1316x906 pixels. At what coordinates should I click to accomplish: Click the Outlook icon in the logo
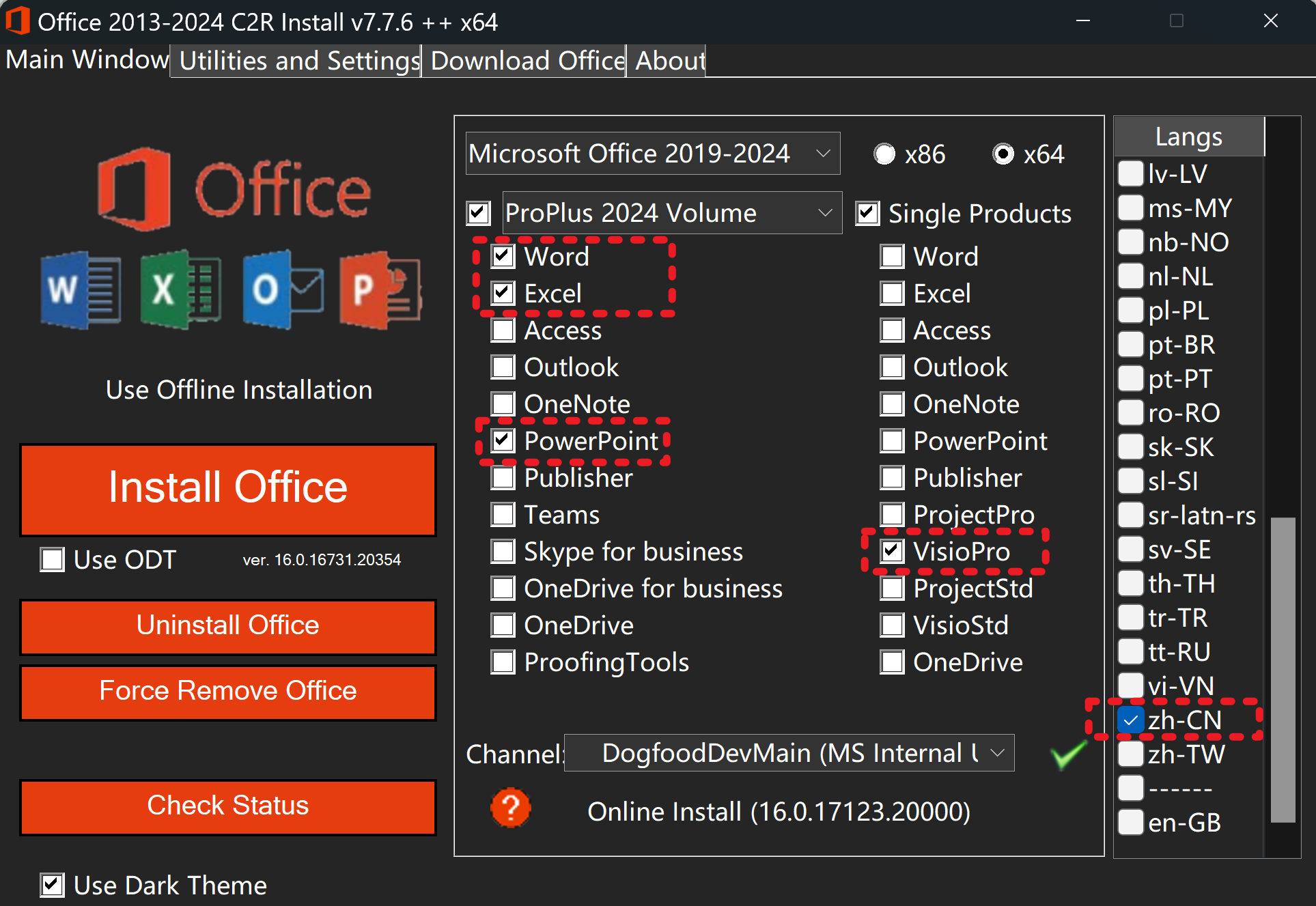point(282,289)
